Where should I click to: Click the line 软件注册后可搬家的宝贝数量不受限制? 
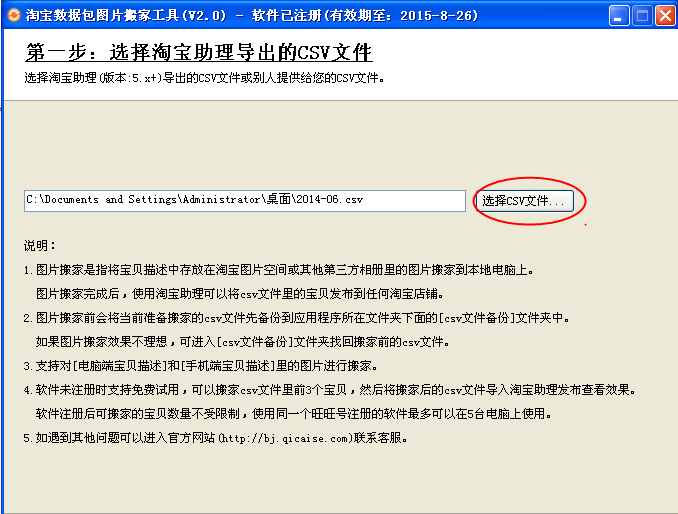pyautogui.click(x=294, y=414)
